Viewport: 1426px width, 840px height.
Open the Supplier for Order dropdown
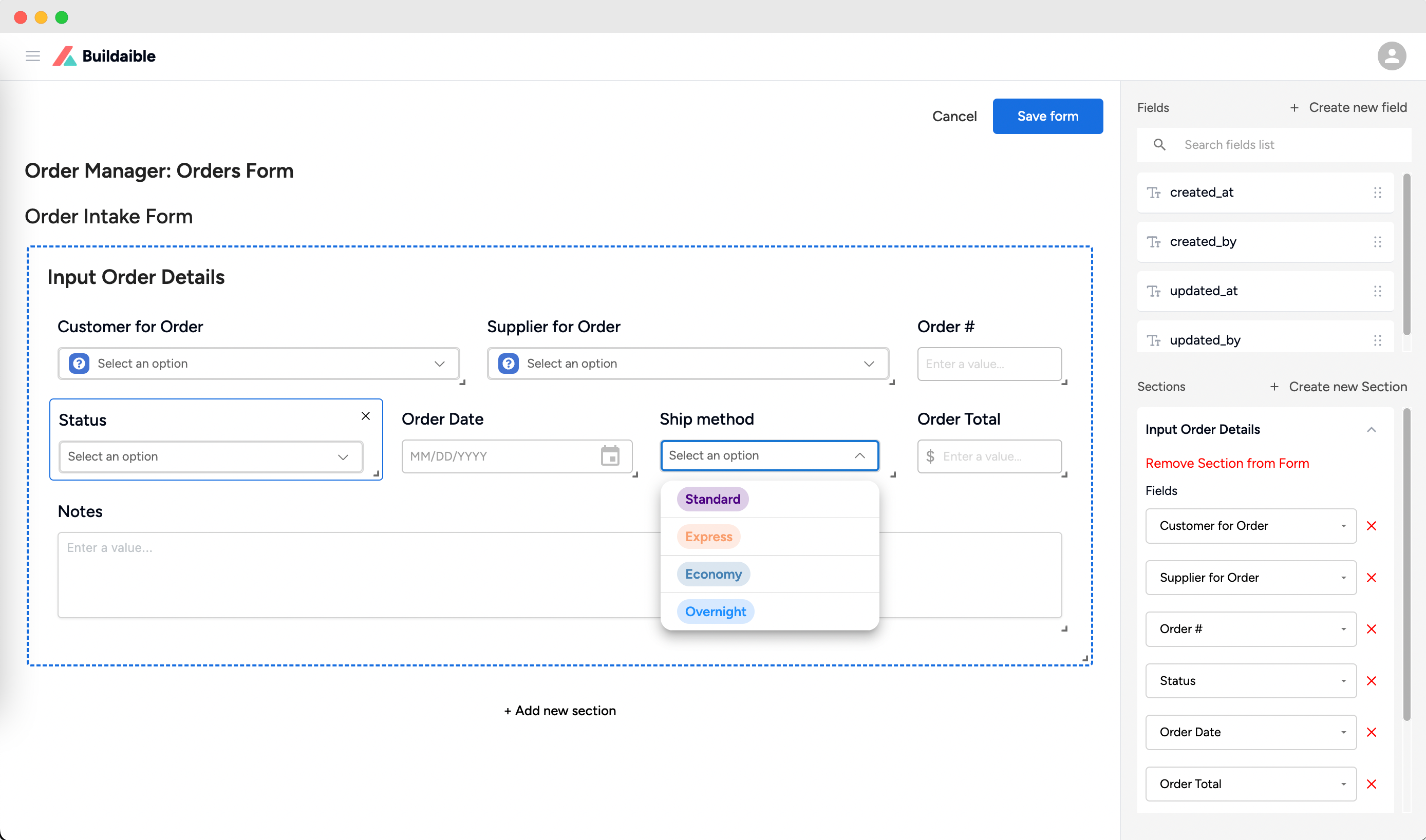pos(688,364)
